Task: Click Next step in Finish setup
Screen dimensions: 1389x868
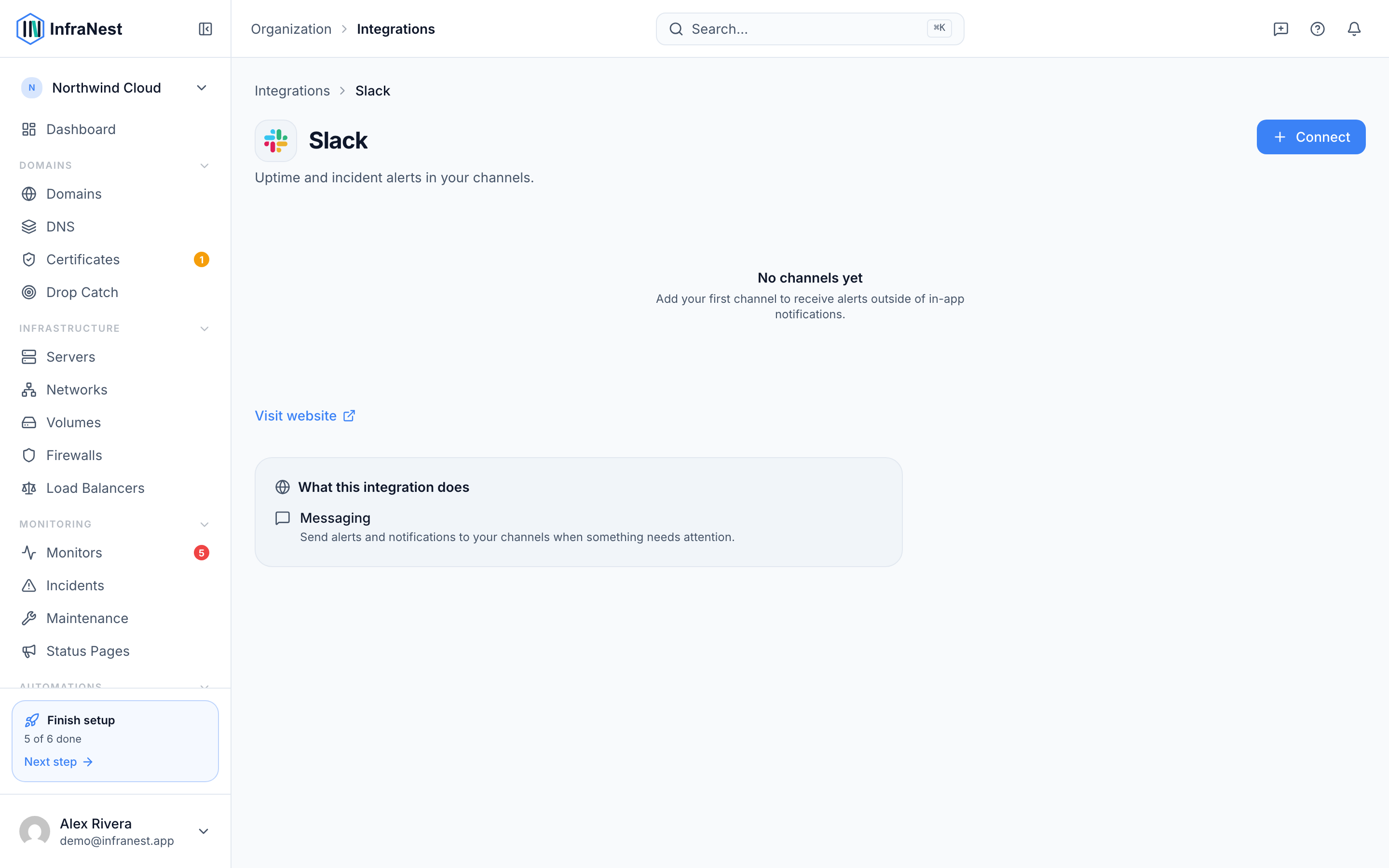Action: click(58, 762)
